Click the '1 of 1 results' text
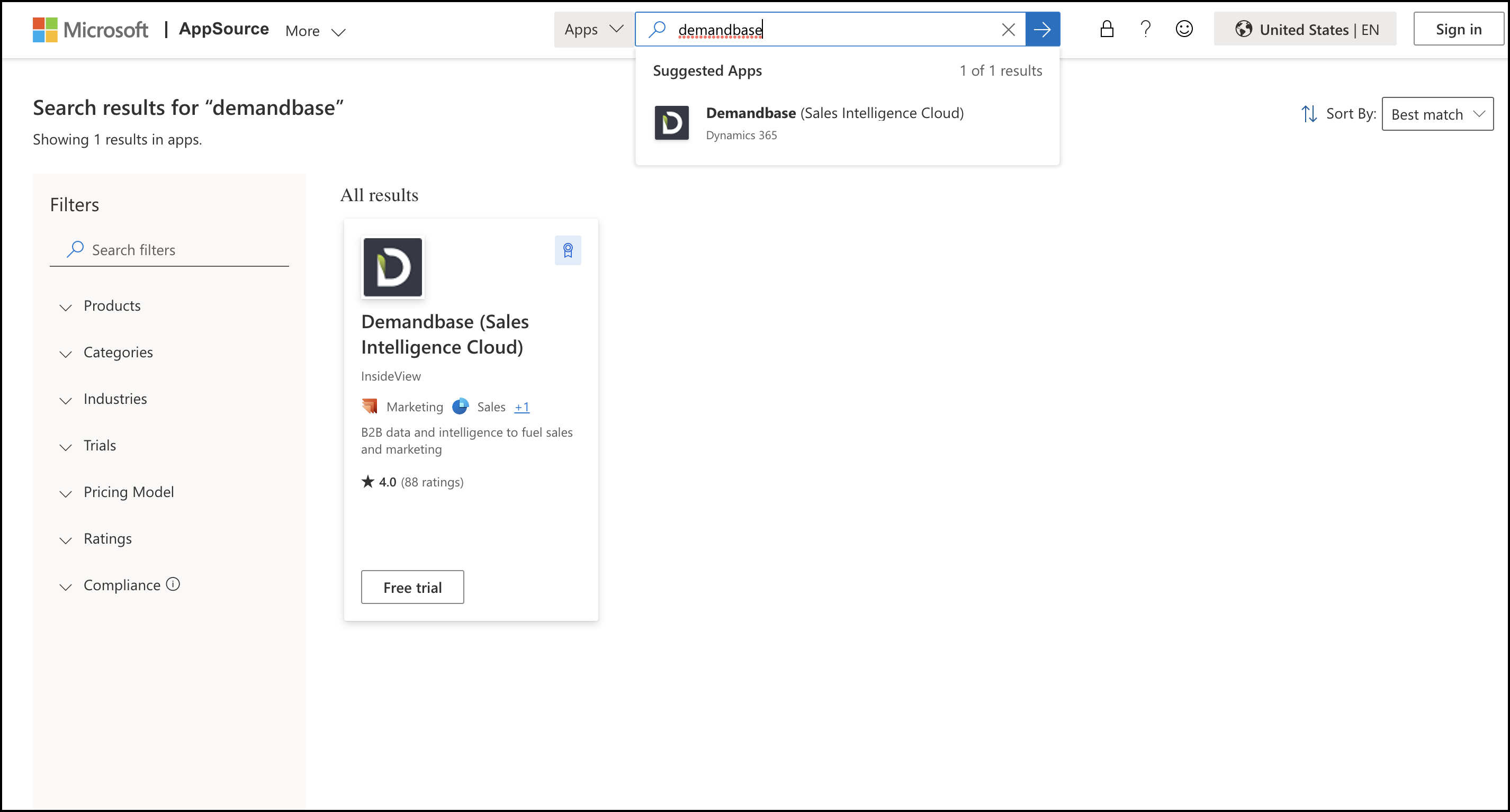This screenshot has width=1510, height=812. point(1000,71)
